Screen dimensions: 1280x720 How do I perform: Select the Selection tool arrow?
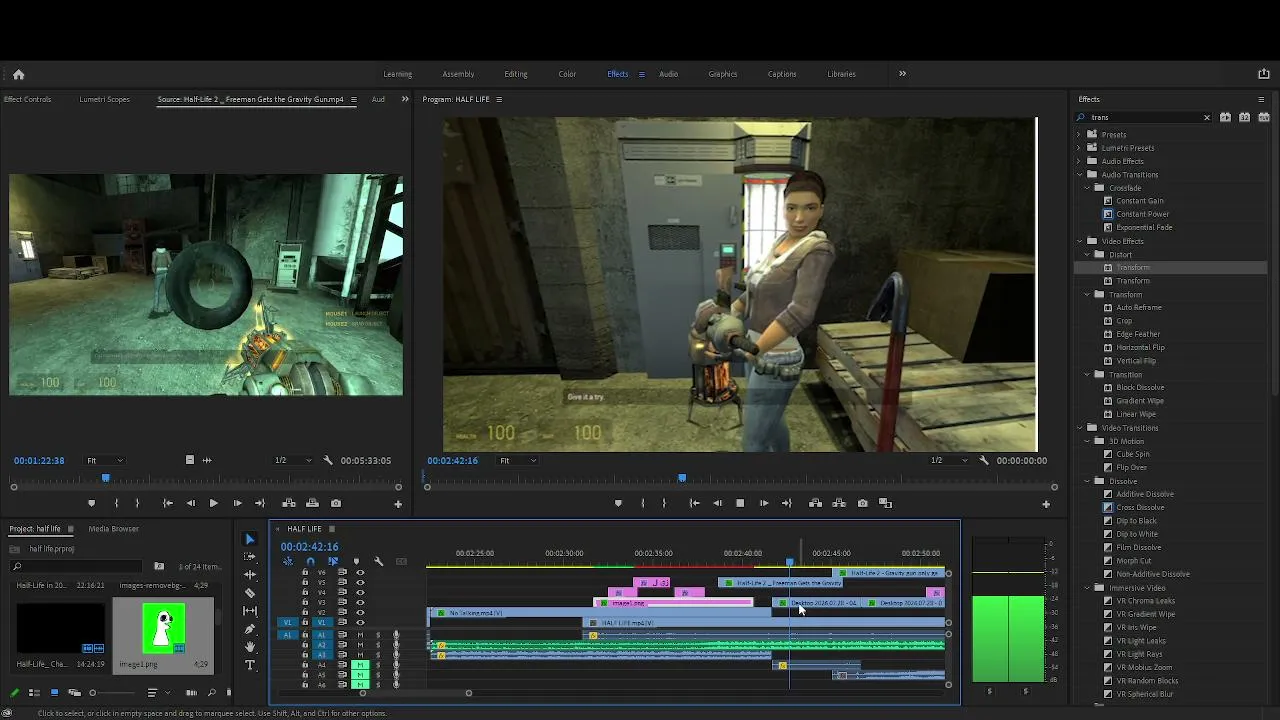tap(250, 539)
